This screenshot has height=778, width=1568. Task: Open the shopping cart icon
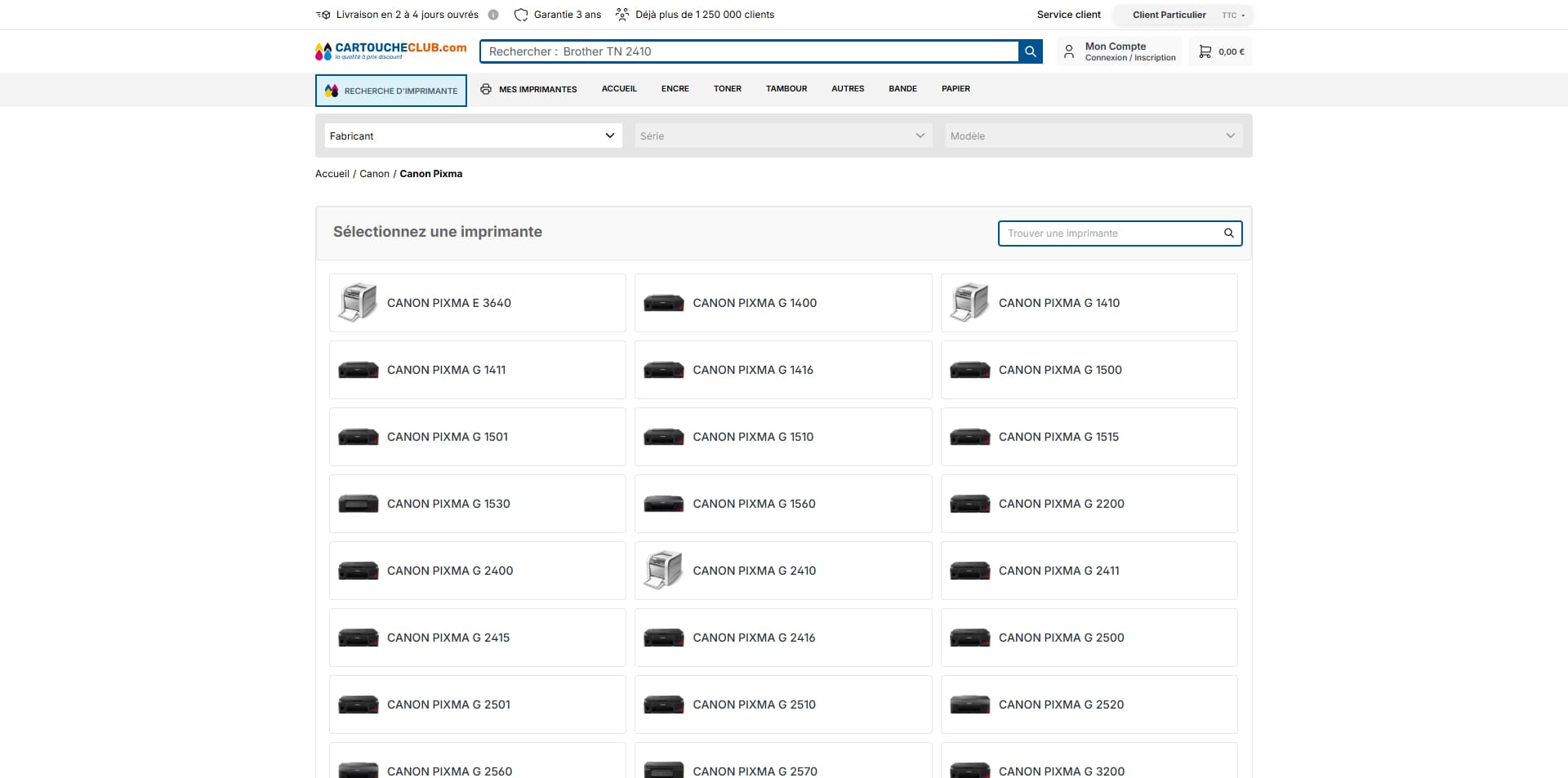[x=1205, y=51]
